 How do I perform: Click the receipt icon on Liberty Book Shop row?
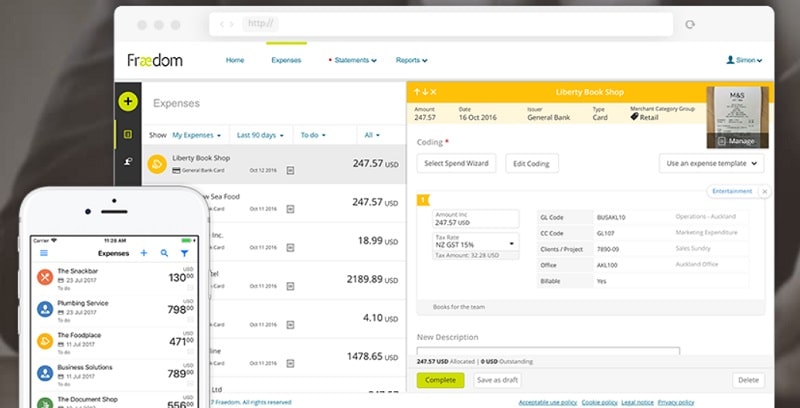click(290, 170)
